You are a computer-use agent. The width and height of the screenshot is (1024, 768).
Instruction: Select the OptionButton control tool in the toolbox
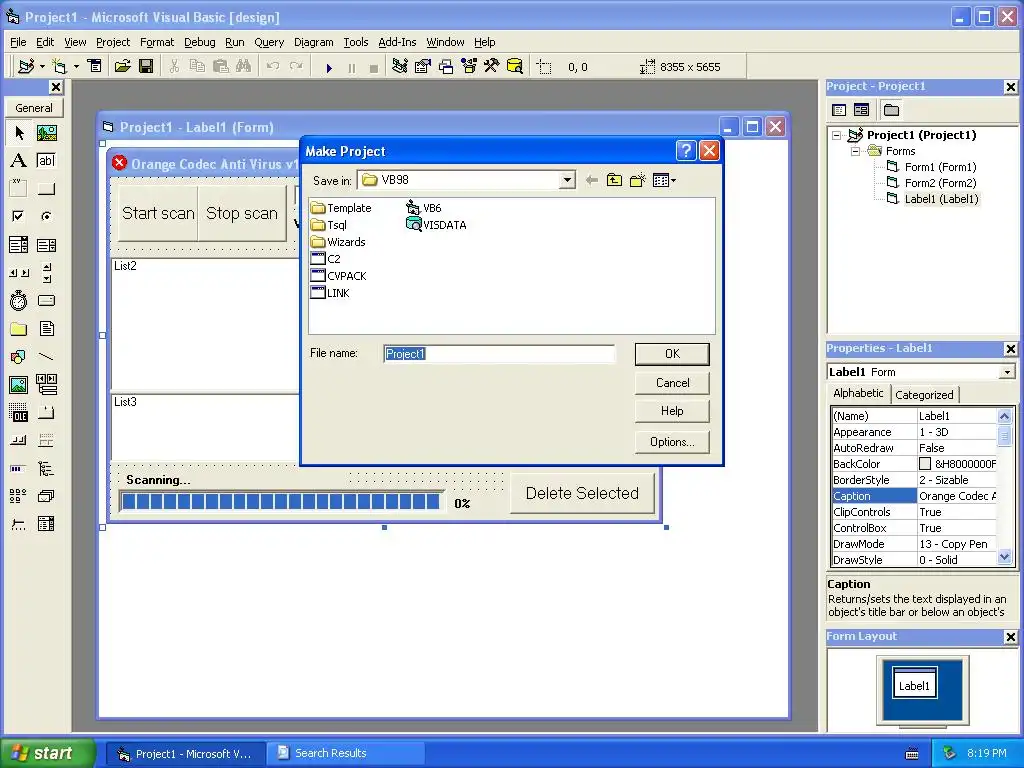pos(46,216)
